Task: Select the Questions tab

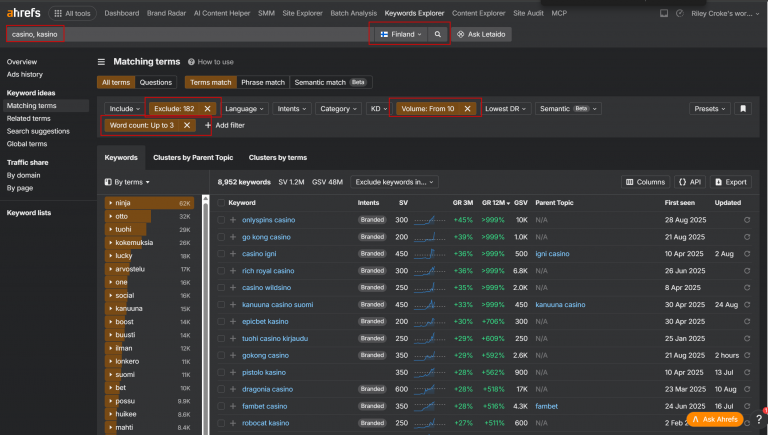Action: 156,82
